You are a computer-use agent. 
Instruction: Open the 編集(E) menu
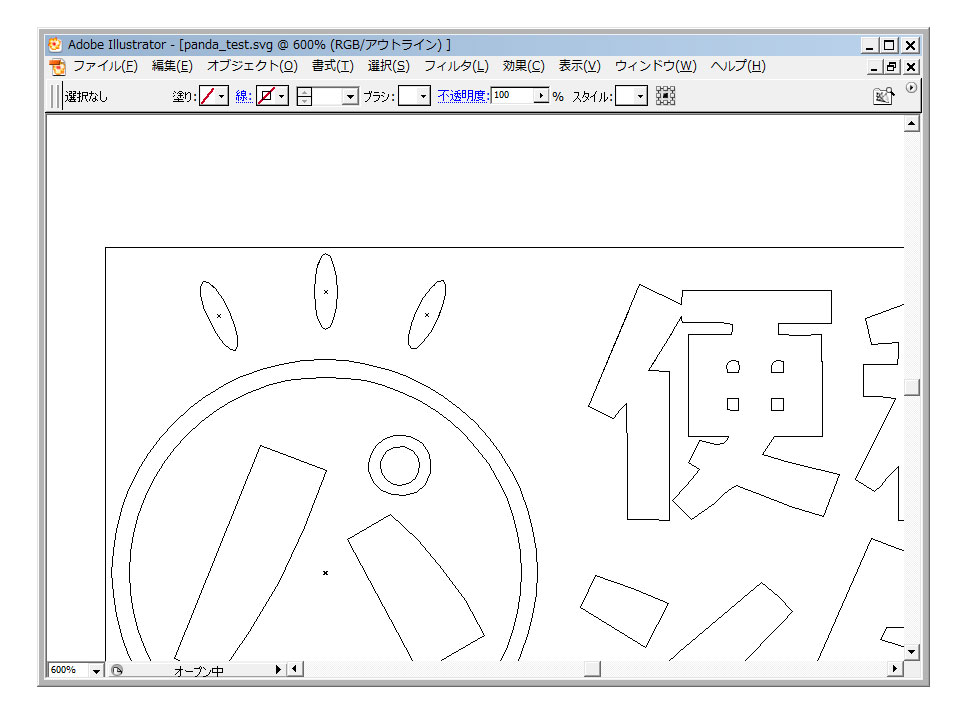point(172,66)
